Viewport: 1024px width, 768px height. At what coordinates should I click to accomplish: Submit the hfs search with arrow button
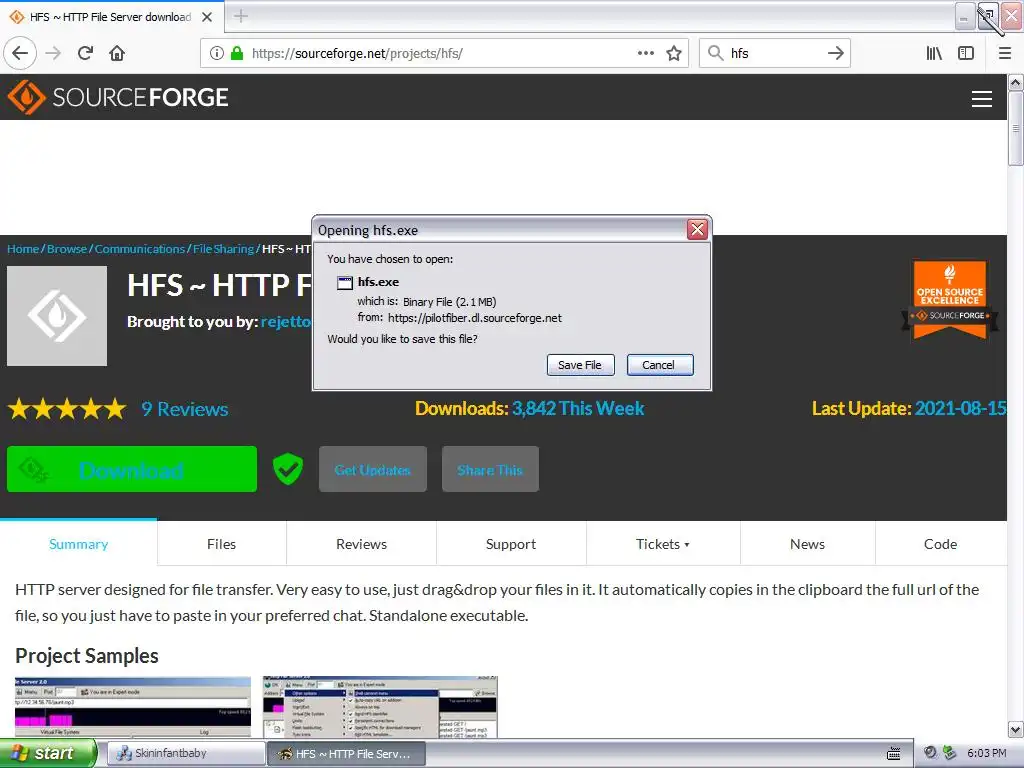[835, 53]
